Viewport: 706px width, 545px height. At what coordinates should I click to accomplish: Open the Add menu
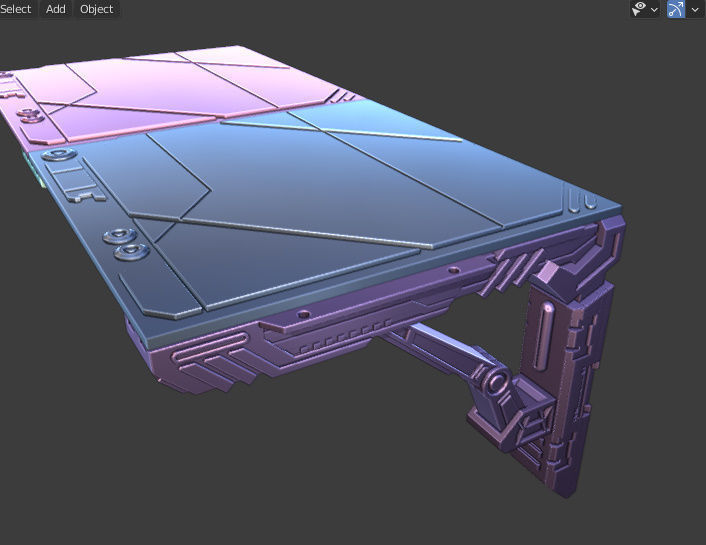point(56,9)
